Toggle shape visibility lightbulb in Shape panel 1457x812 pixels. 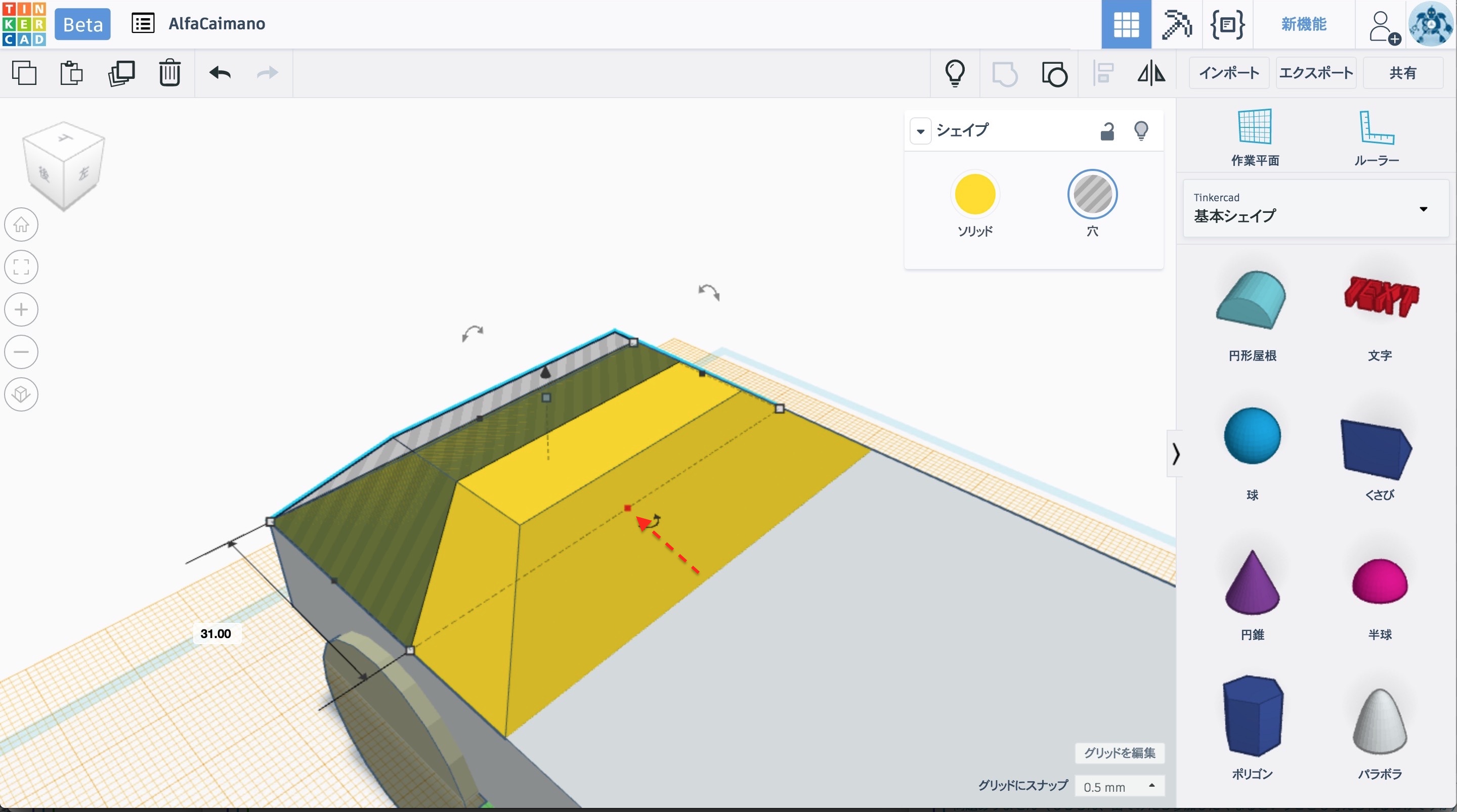point(1141,131)
